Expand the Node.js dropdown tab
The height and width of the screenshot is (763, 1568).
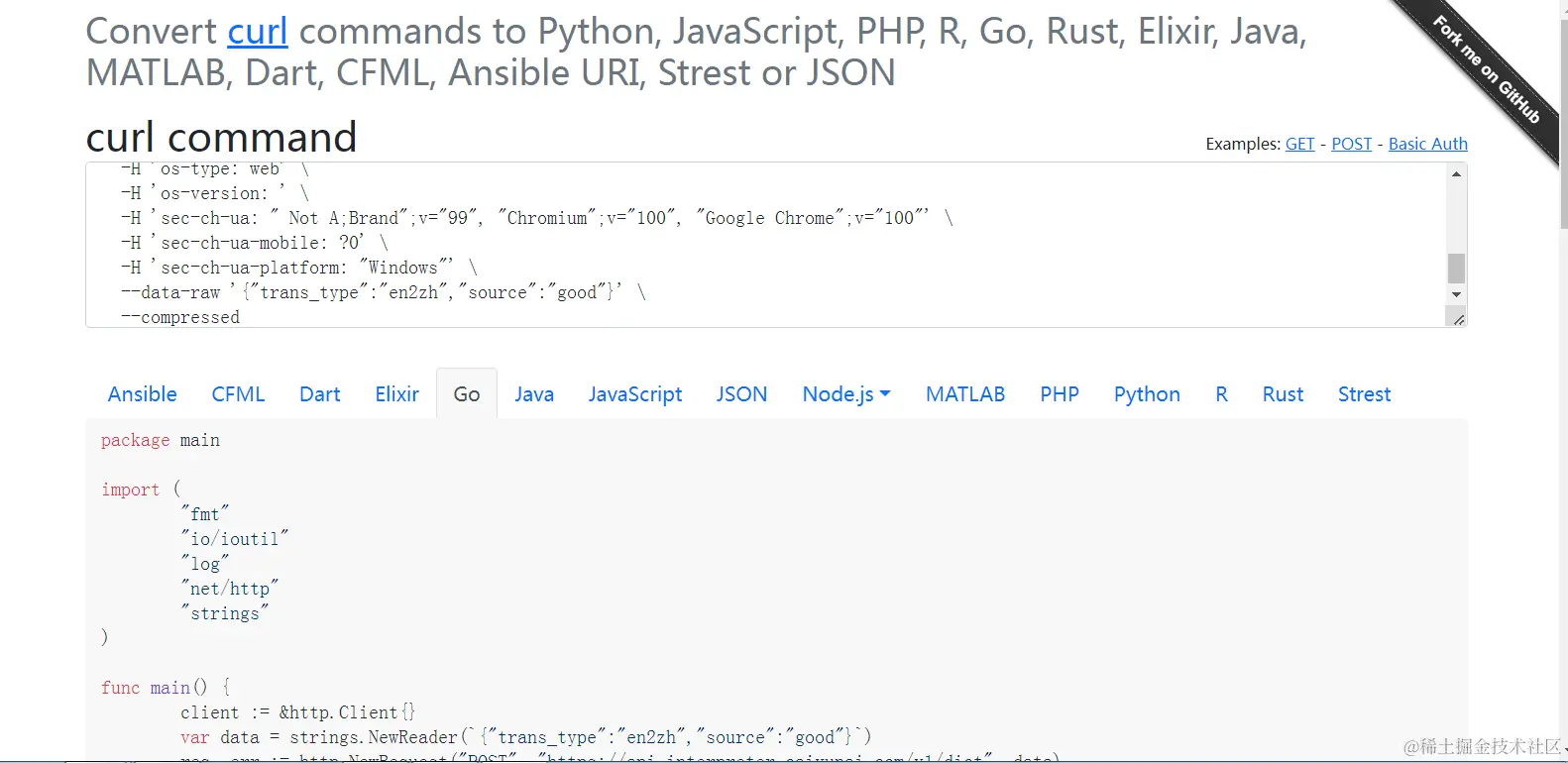point(846,394)
